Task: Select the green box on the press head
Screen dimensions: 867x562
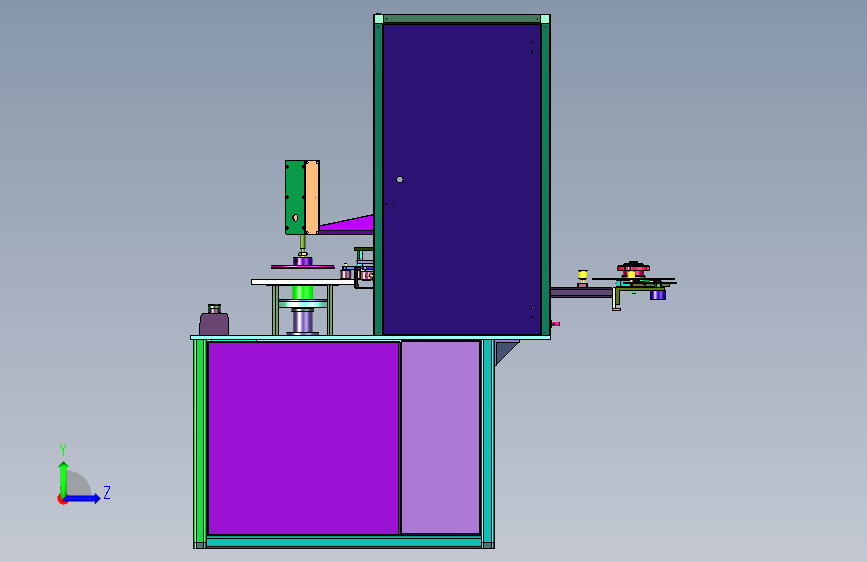Action: 295,197
